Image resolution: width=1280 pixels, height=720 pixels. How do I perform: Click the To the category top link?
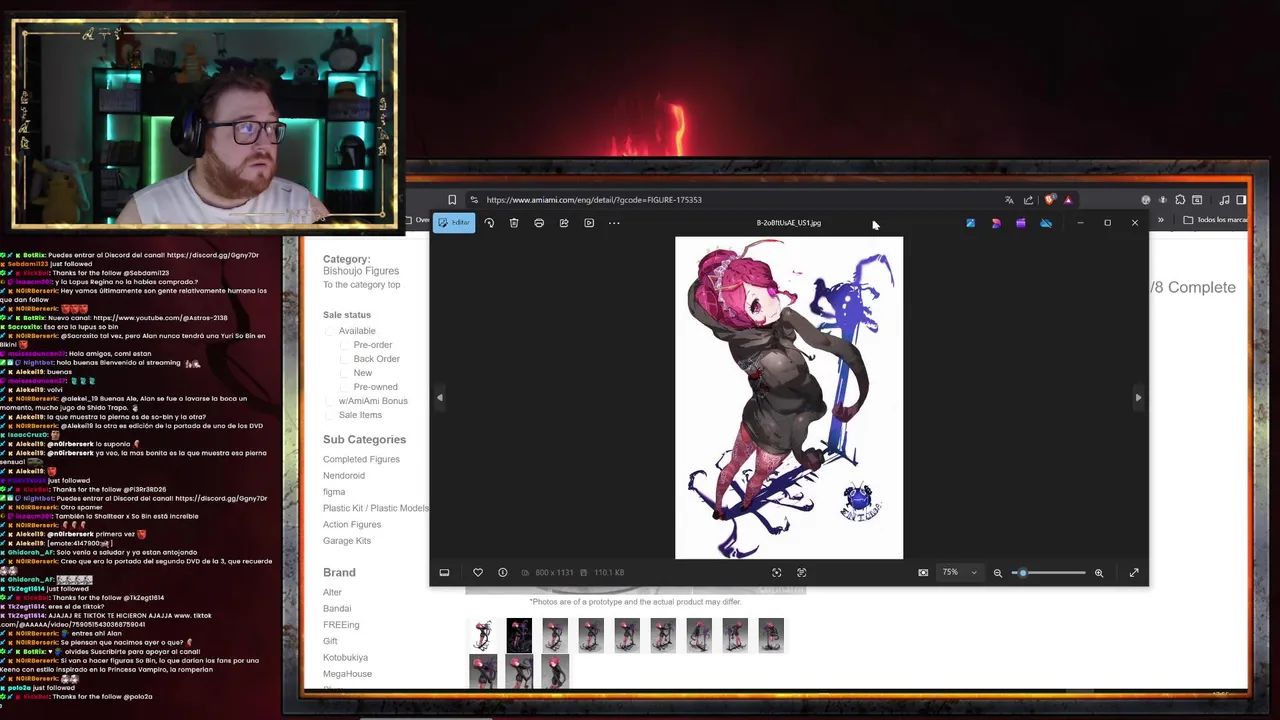[x=361, y=285]
